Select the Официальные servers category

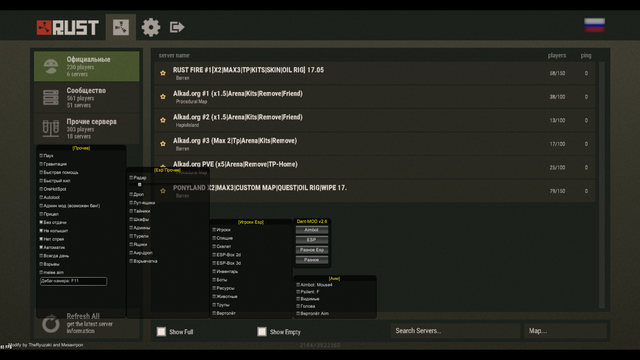87,66
